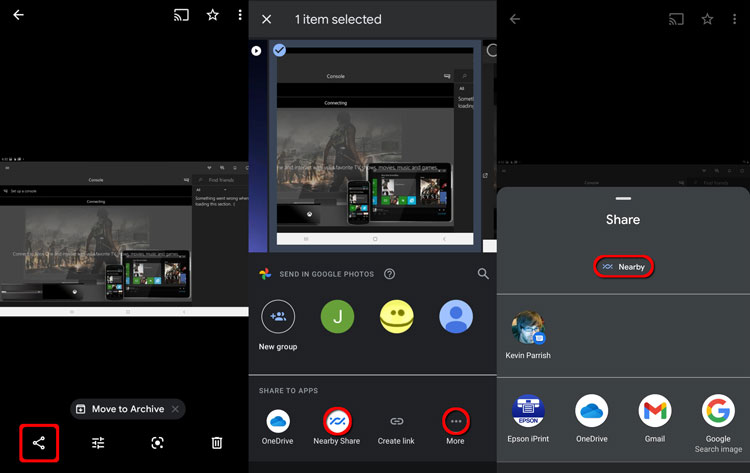750x473 pixels.
Task: Tap star icon in right share screen
Action: 707,19
